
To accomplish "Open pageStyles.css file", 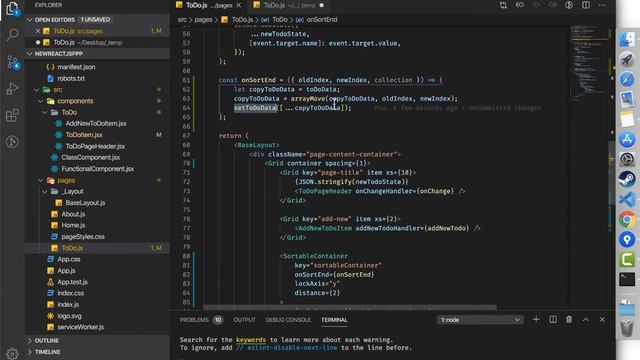I will pyautogui.click(x=83, y=237).
